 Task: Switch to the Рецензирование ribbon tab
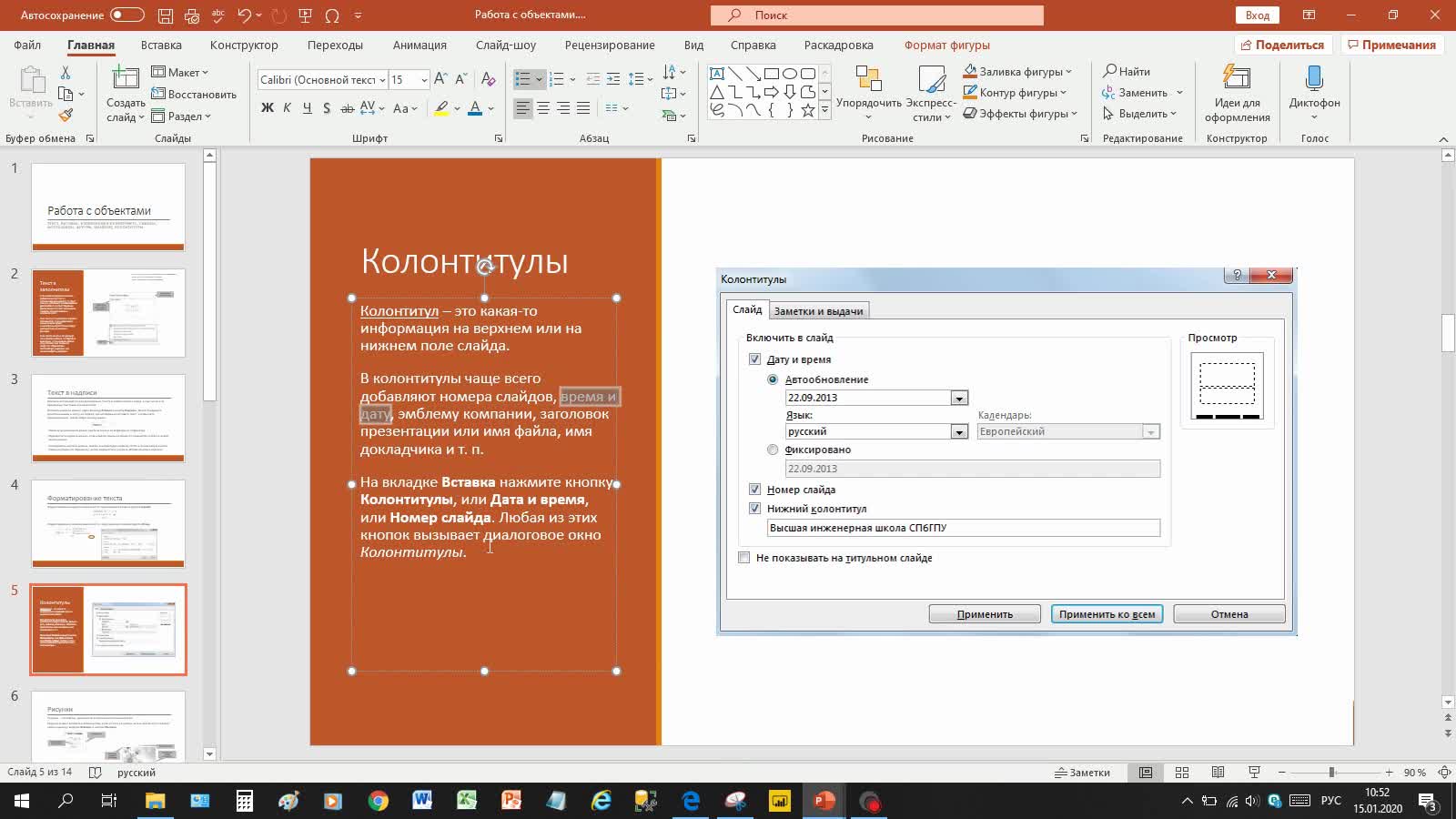click(x=609, y=45)
